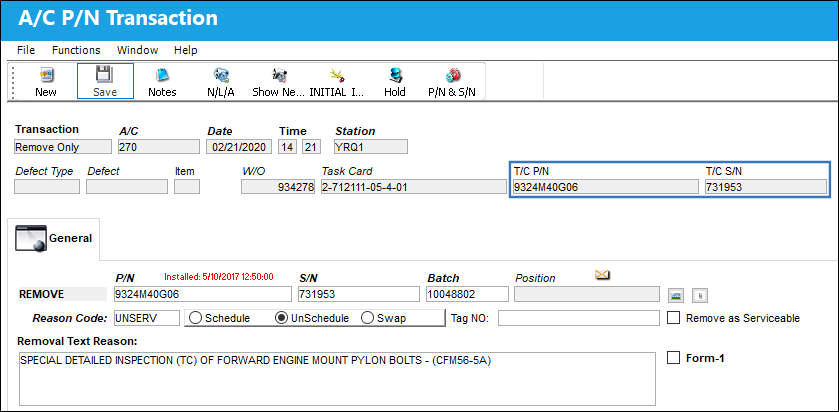The width and height of the screenshot is (839, 412).
Task: Select the Schedule radio button
Action: (196, 318)
